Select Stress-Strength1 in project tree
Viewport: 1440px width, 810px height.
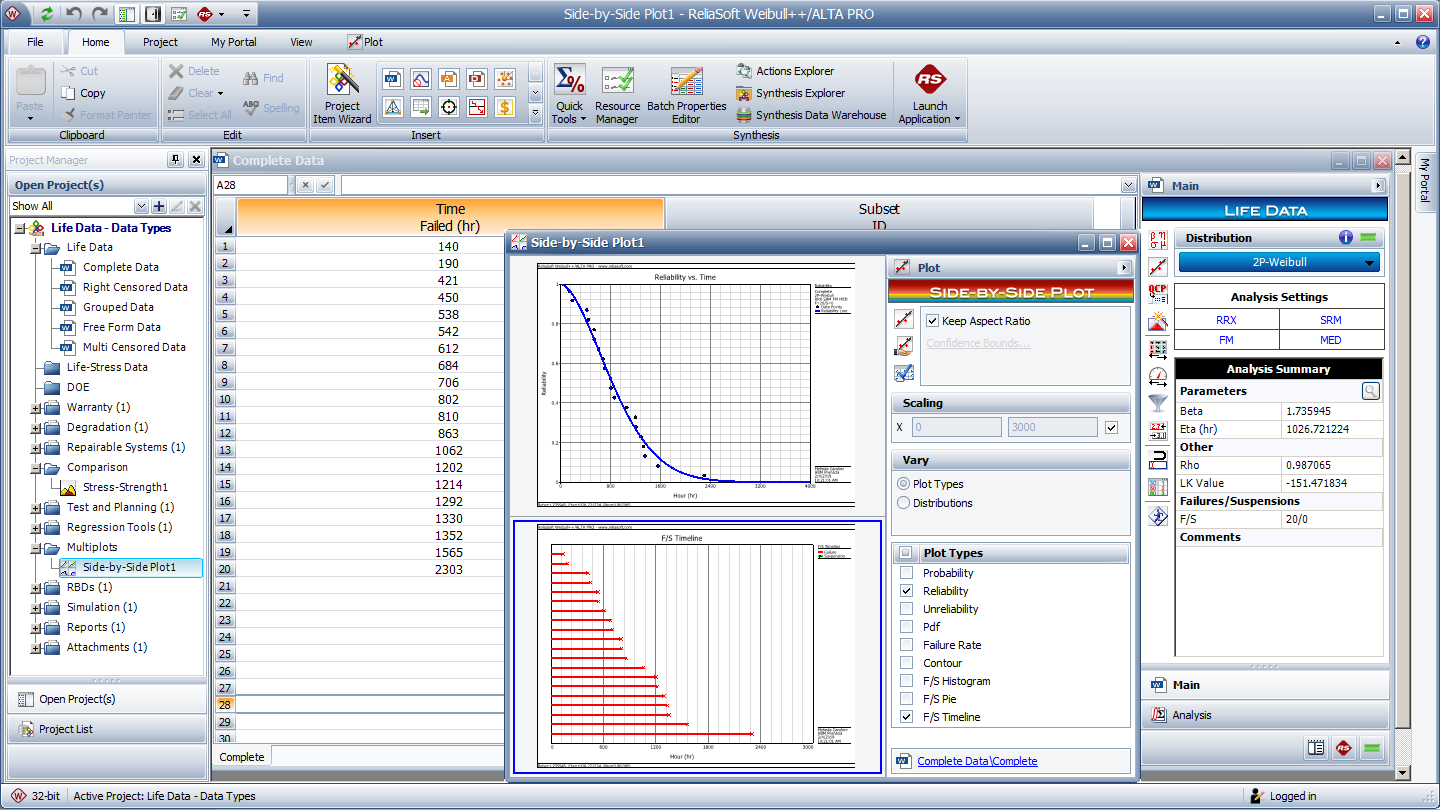(125, 487)
